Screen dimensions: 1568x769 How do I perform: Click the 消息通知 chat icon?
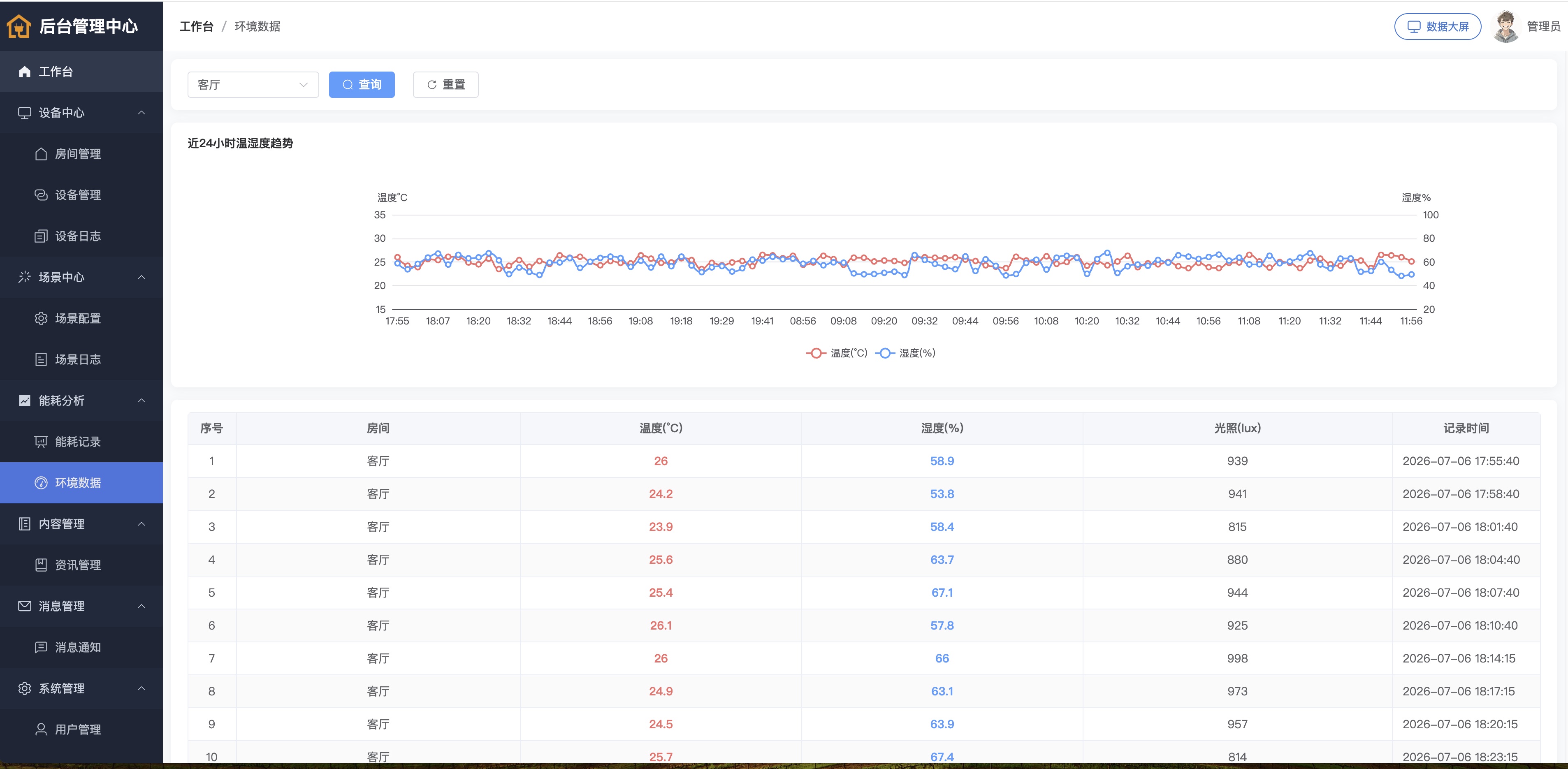coord(41,647)
